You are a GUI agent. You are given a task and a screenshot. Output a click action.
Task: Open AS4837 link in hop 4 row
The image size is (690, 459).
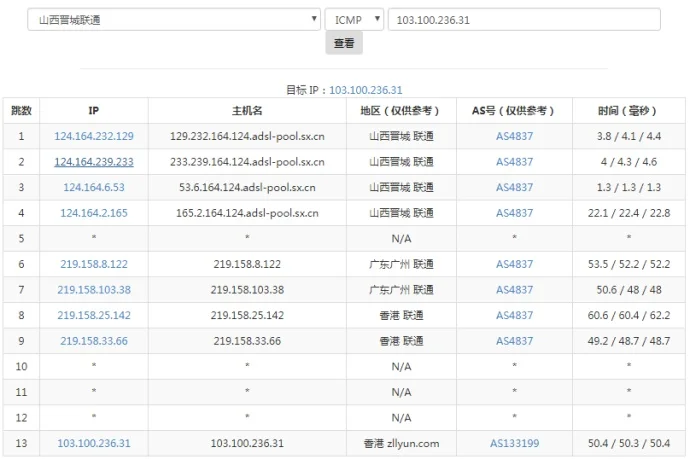pyautogui.click(x=514, y=213)
